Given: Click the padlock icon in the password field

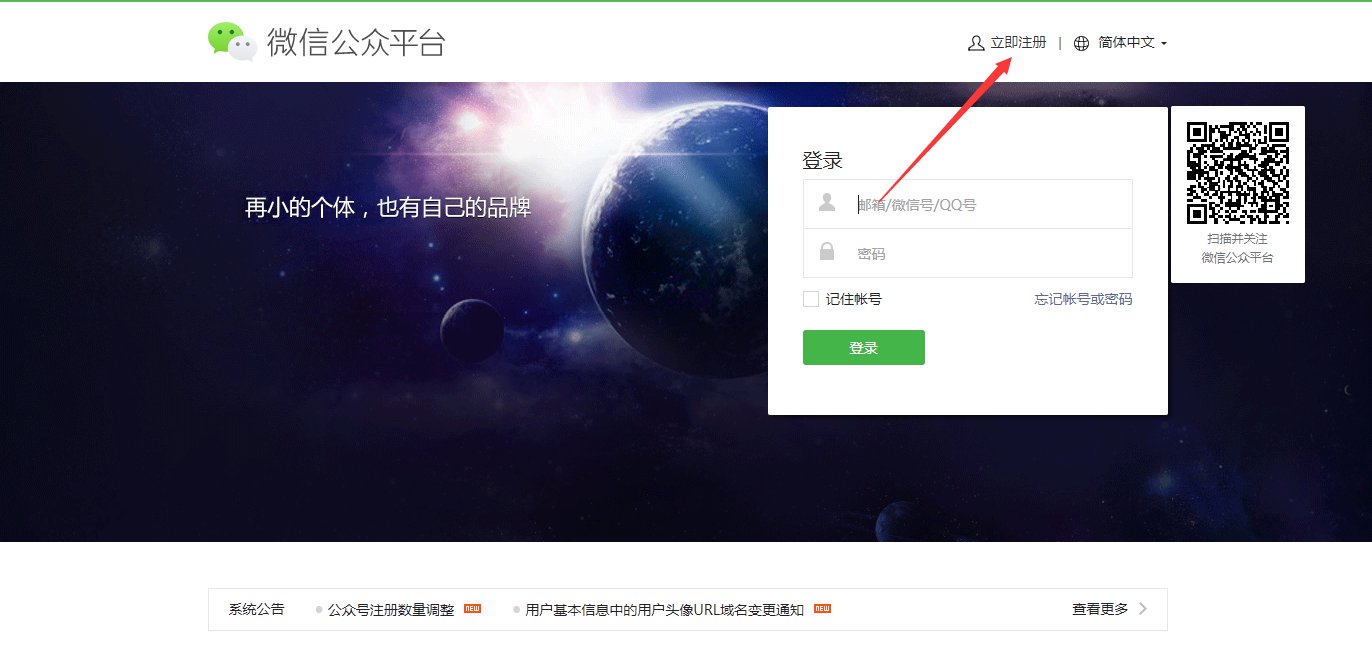Looking at the screenshot, I should coord(827,252).
